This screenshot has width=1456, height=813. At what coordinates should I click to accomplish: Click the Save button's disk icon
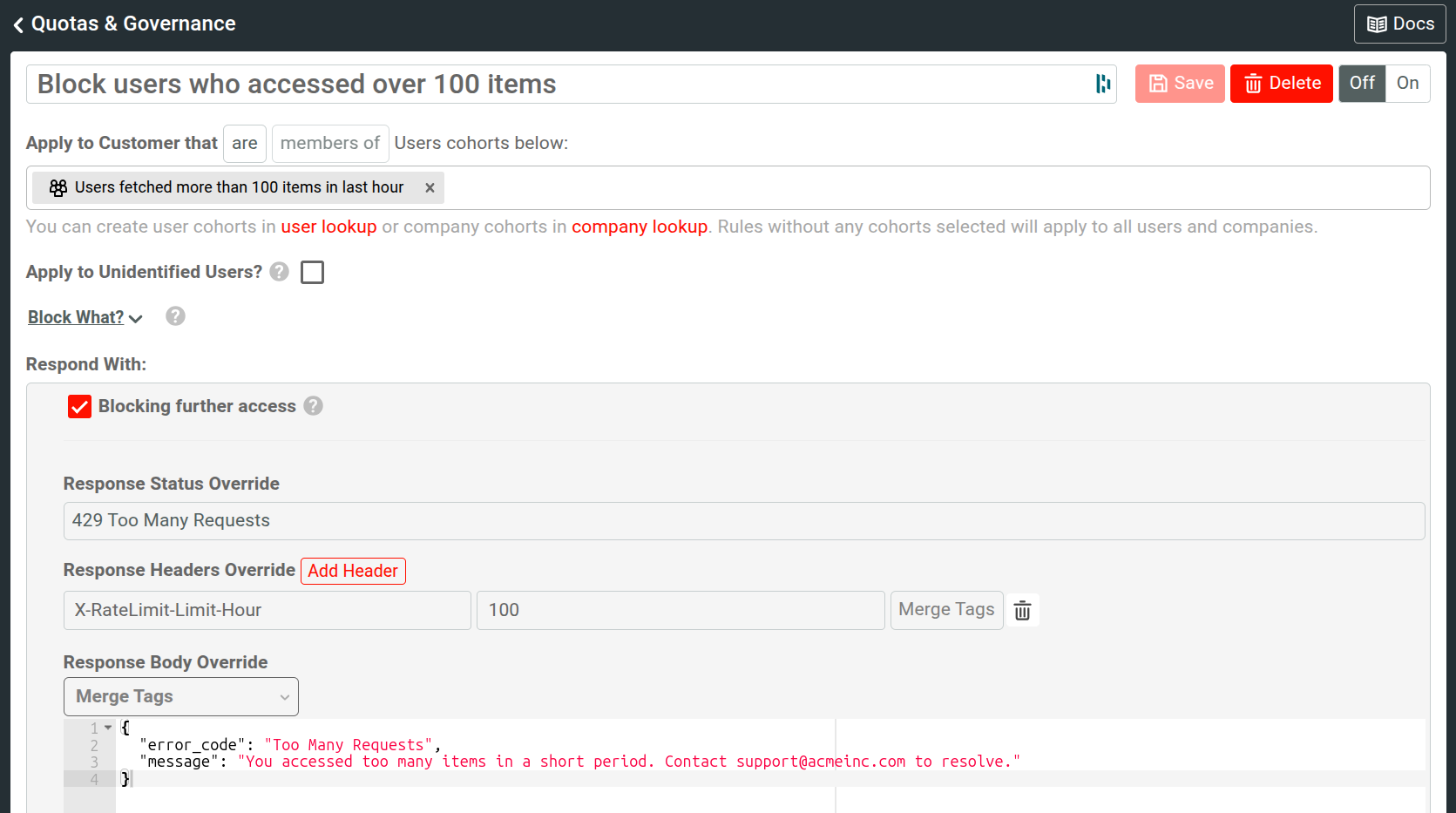coord(1158,84)
